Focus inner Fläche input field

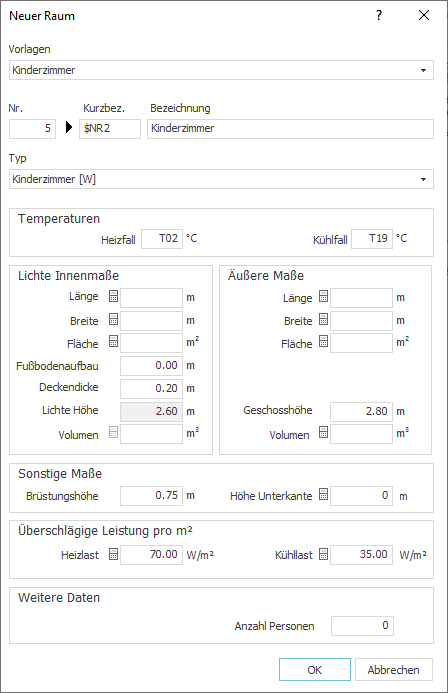151,343
